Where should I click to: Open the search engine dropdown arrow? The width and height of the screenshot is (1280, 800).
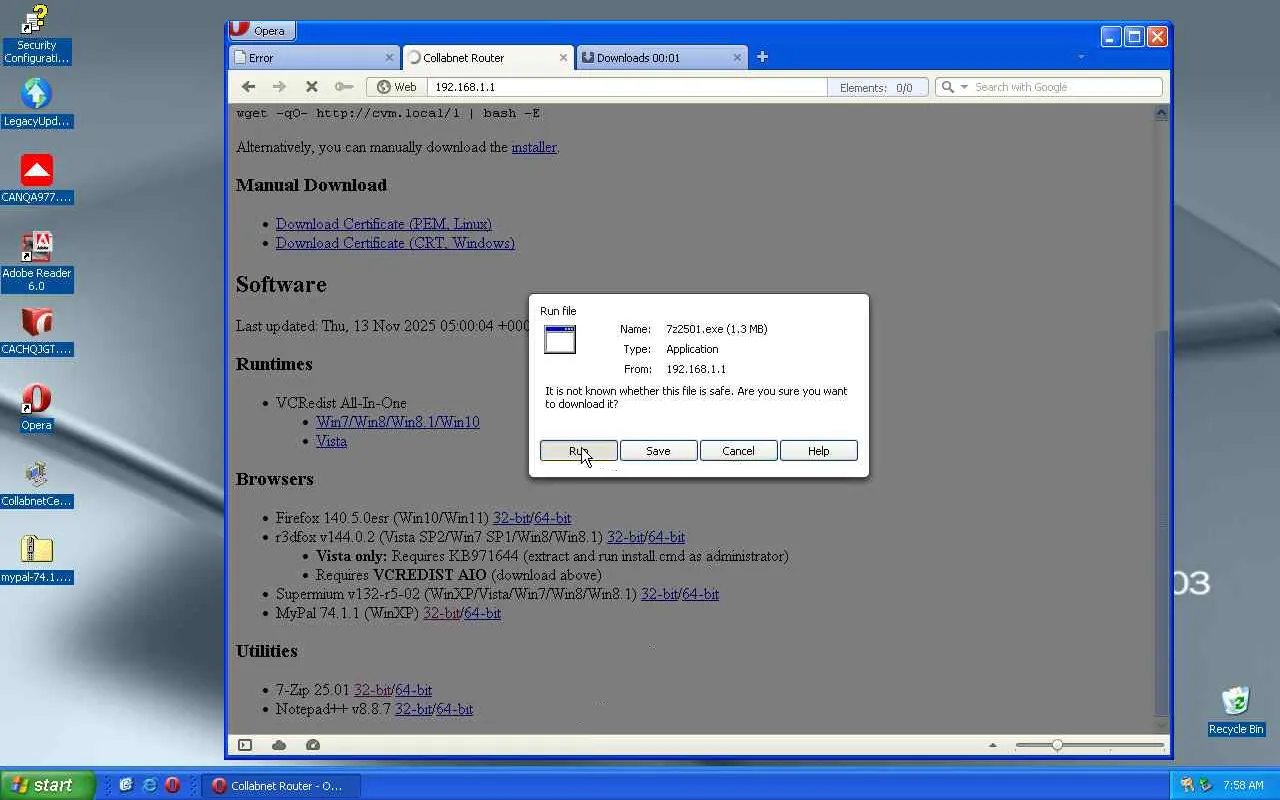coord(965,87)
